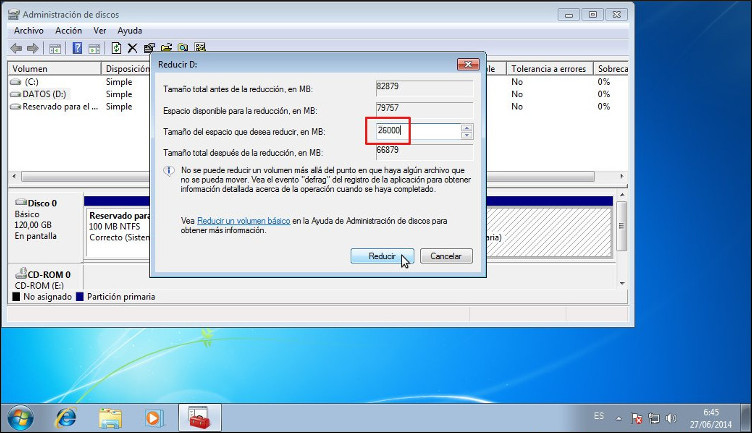Open the Archivo menu
Viewport: 752px width, 433px height.
coord(29,31)
